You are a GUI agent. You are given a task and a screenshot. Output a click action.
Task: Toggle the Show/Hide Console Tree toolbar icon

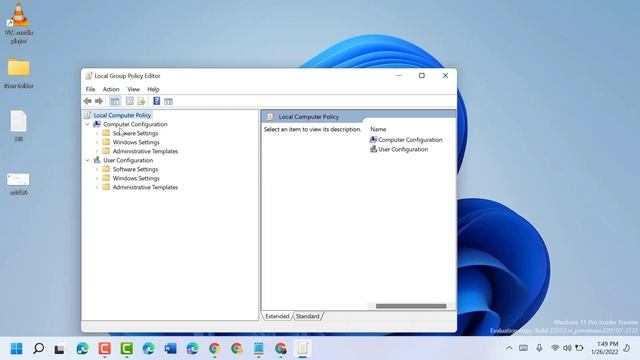pos(115,101)
